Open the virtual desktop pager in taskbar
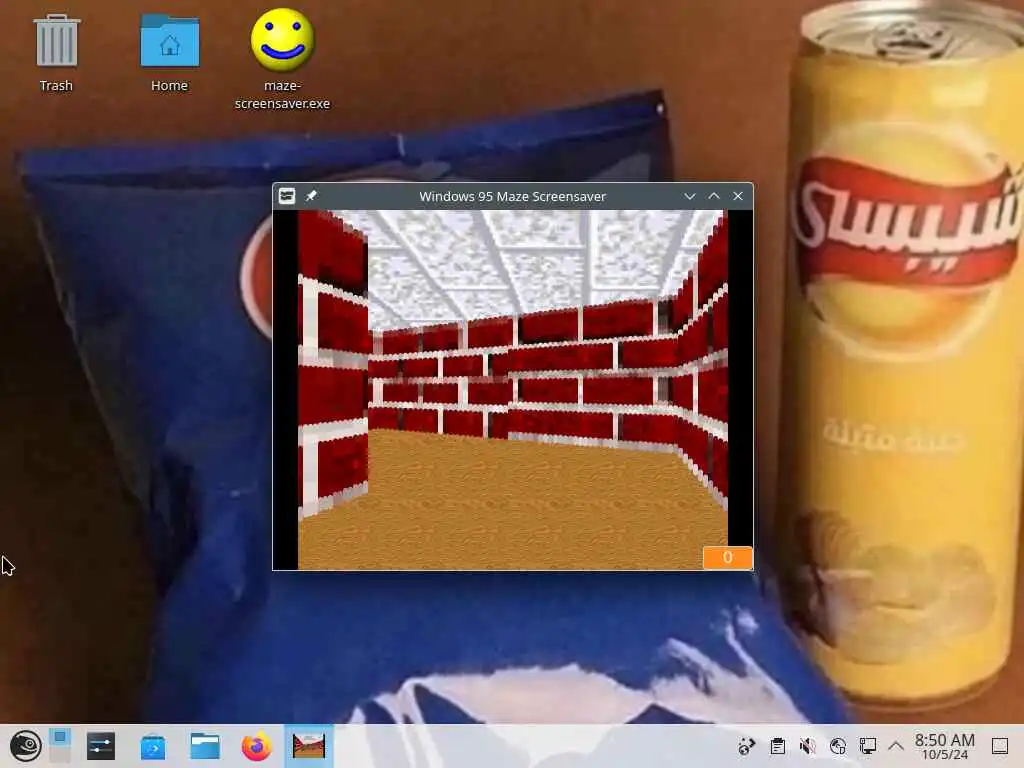 [x=60, y=746]
